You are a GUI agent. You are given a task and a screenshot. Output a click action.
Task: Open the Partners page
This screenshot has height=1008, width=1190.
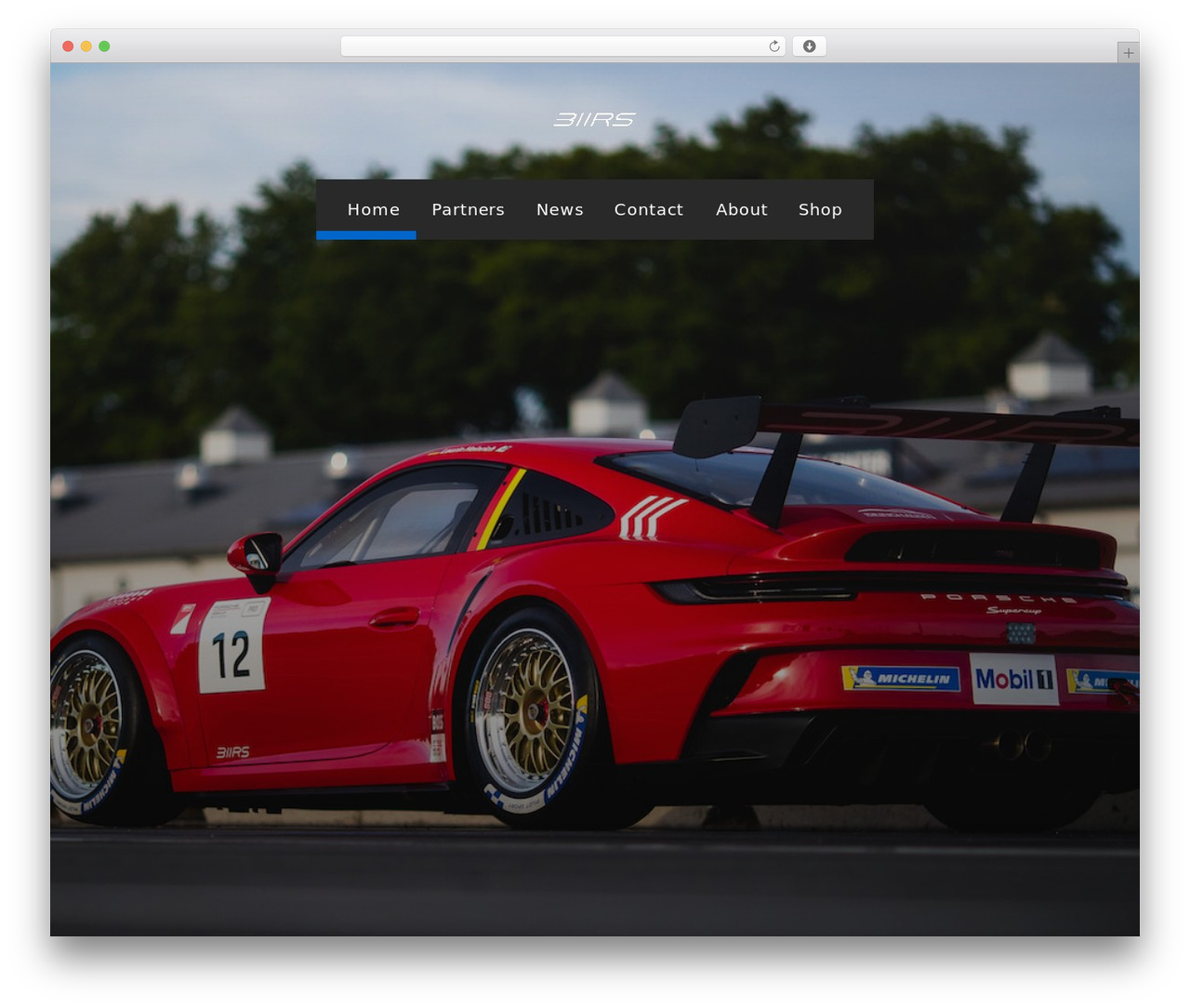point(468,210)
